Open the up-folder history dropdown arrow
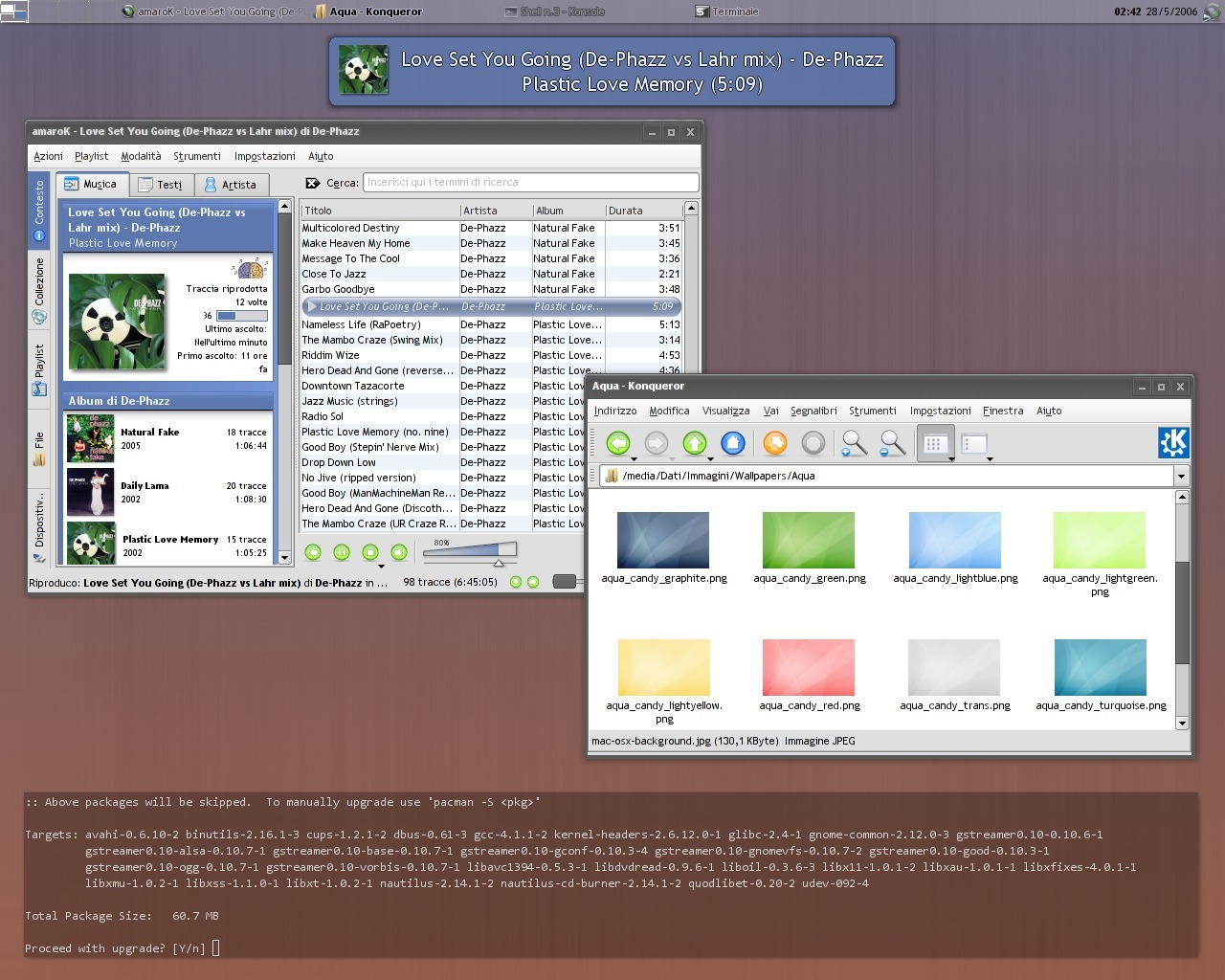Image resolution: width=1225 pixels, height=980 pixels. (x=710, y=459)
